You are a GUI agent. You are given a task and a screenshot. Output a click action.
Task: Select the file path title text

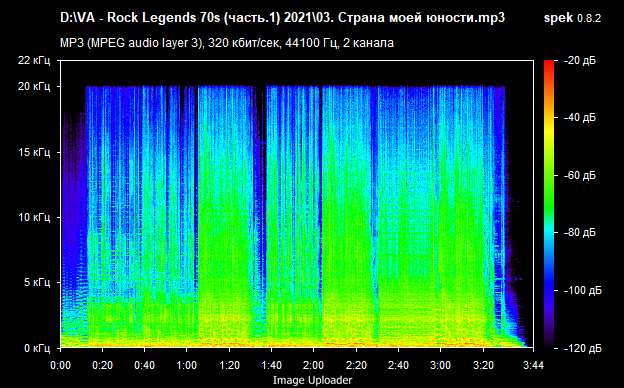(x=282, y=18)
